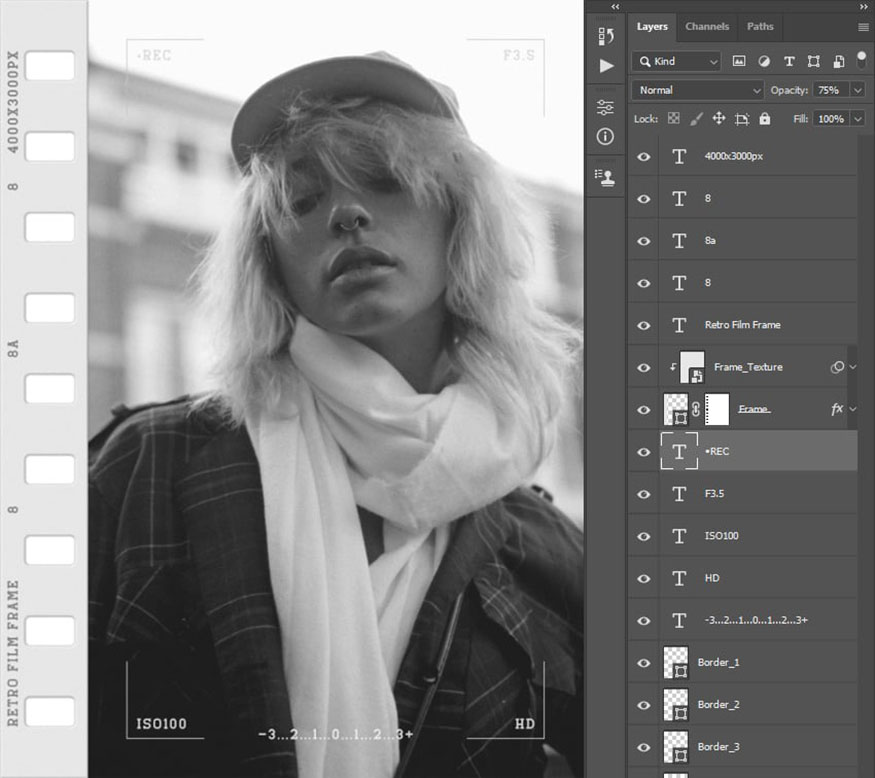Collapse the panel dock double arrows at right
875x778 pixels.
click(864, 7)
